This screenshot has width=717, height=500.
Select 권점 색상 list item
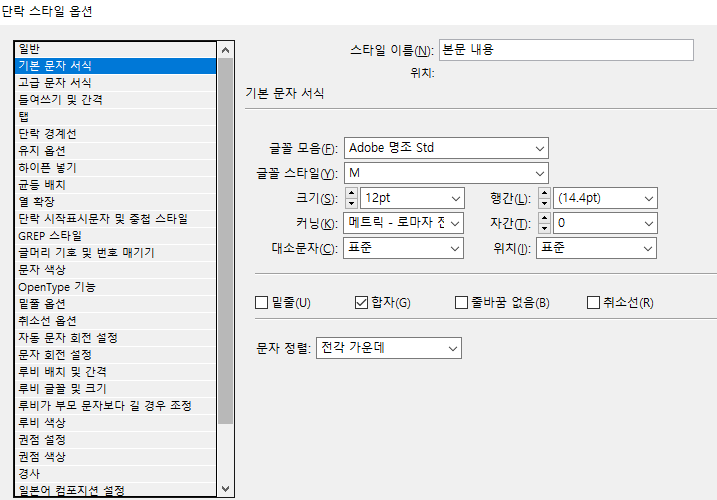coord(115,457)
